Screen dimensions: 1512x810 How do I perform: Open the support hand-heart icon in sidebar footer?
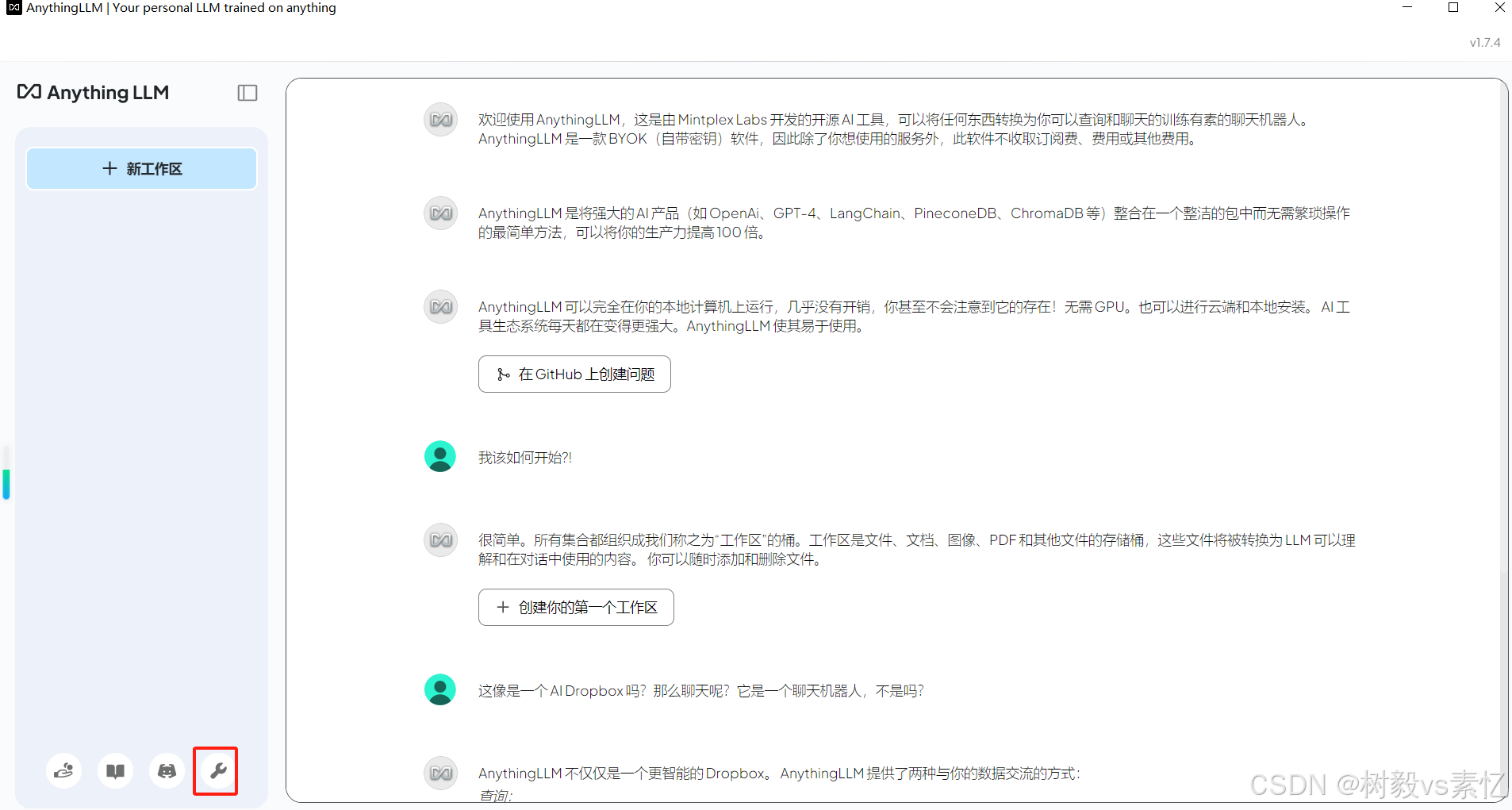coord(63,770)
